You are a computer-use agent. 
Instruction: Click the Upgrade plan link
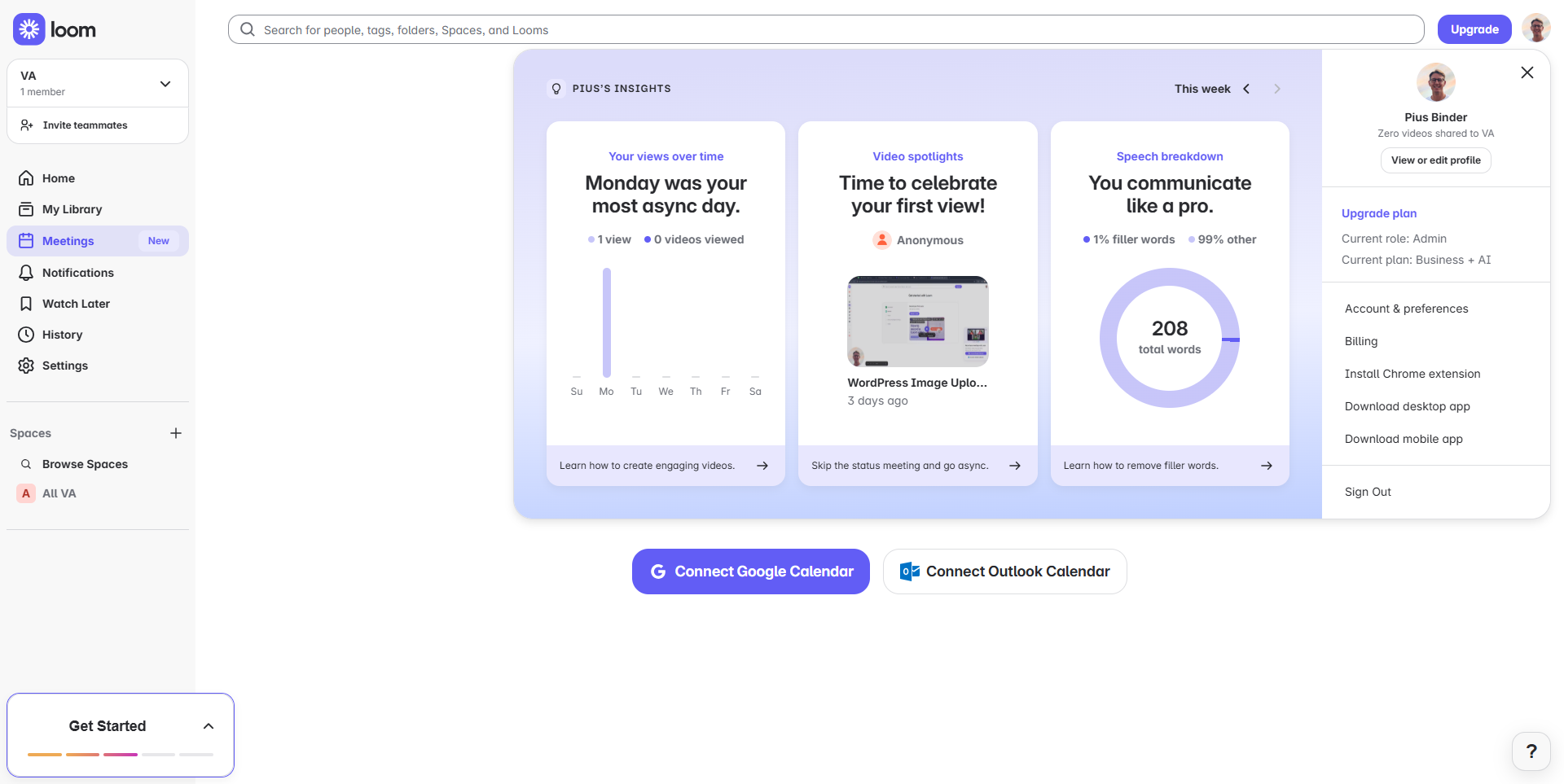point(1379,213)
